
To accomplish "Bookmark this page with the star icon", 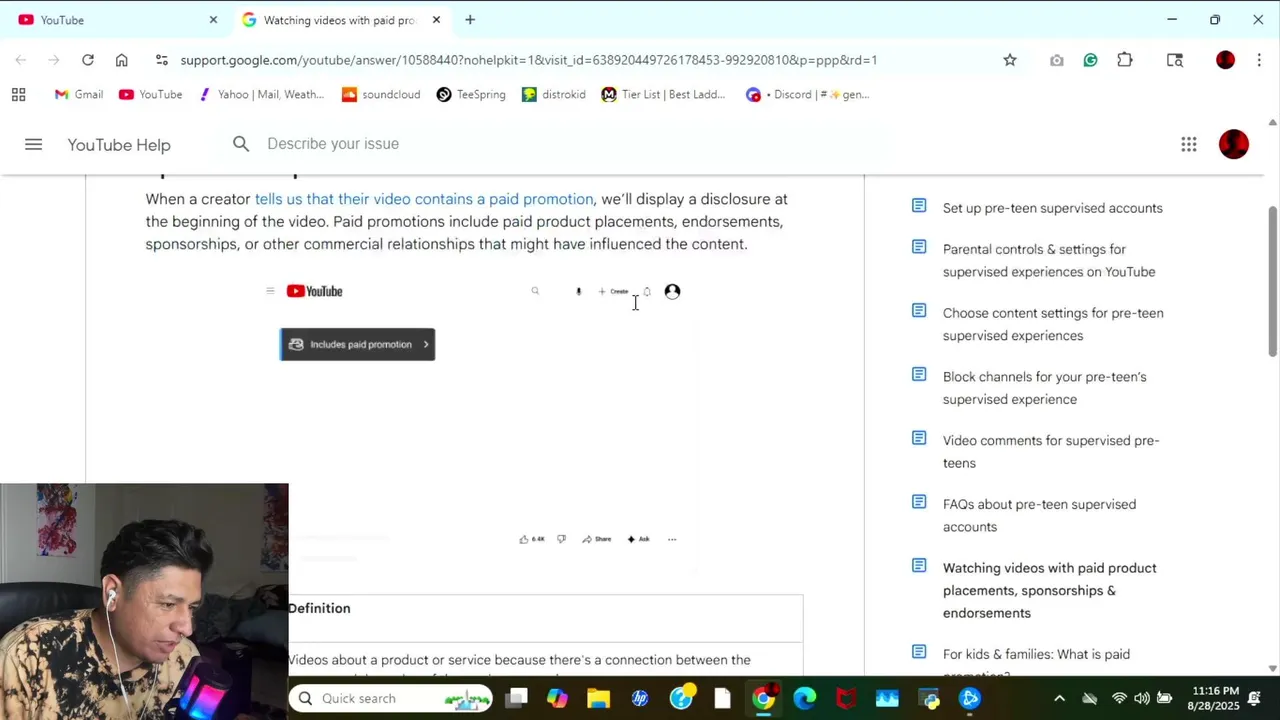I will (1010, 60).
